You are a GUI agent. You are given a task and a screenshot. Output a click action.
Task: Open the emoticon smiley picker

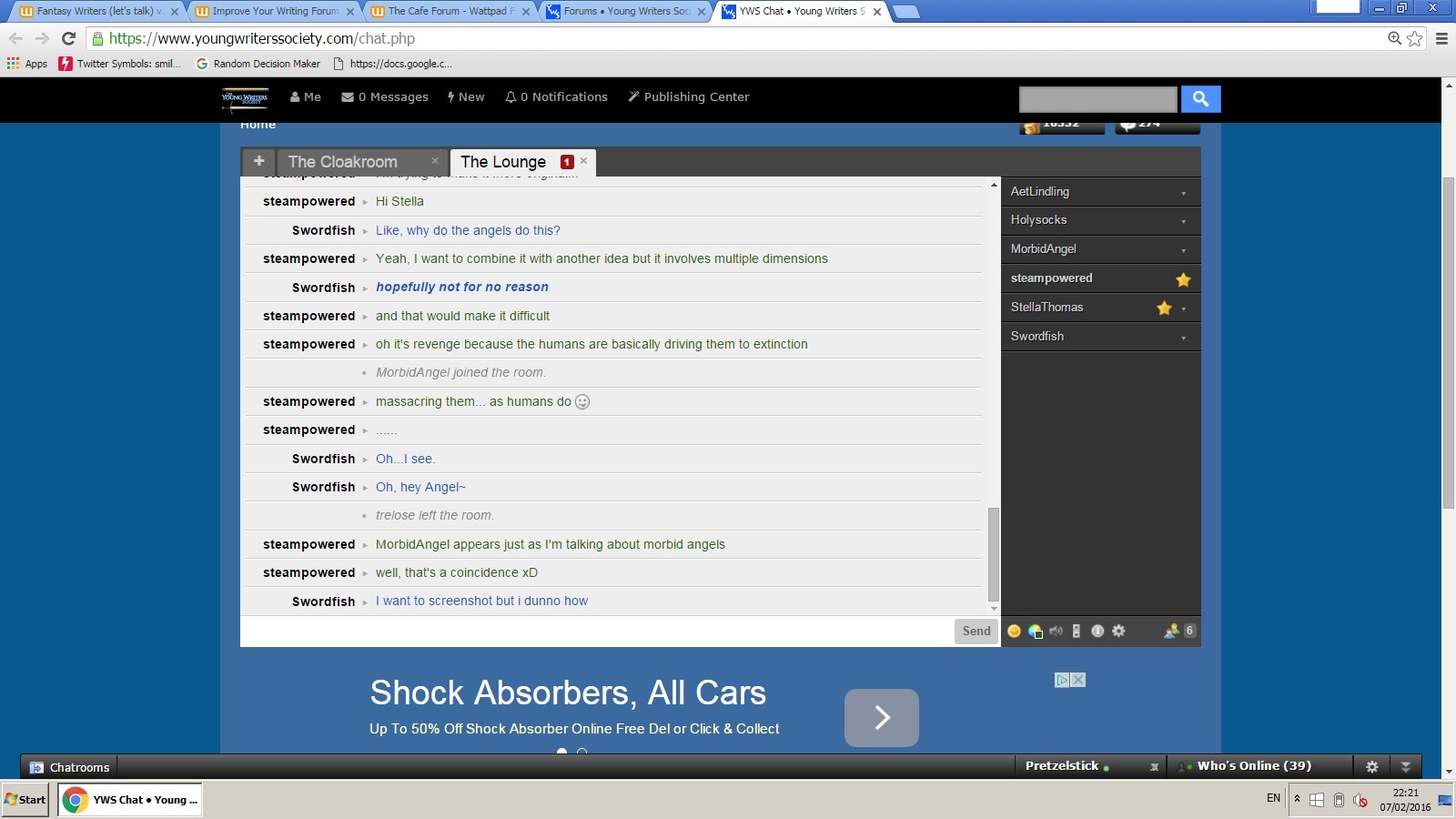tap(1014, 631)
